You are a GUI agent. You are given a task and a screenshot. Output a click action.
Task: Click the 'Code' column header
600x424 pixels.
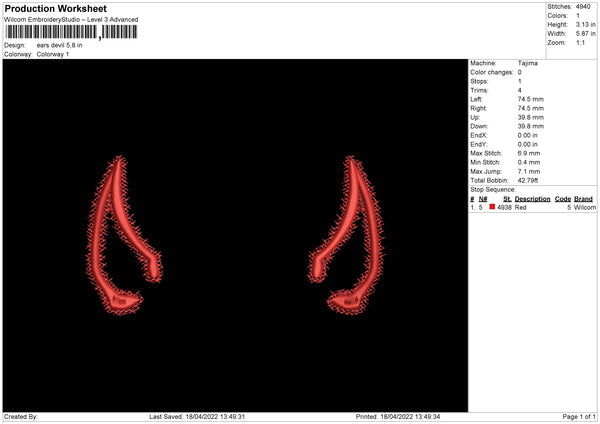pyautogui.click(x=563, y=199)
